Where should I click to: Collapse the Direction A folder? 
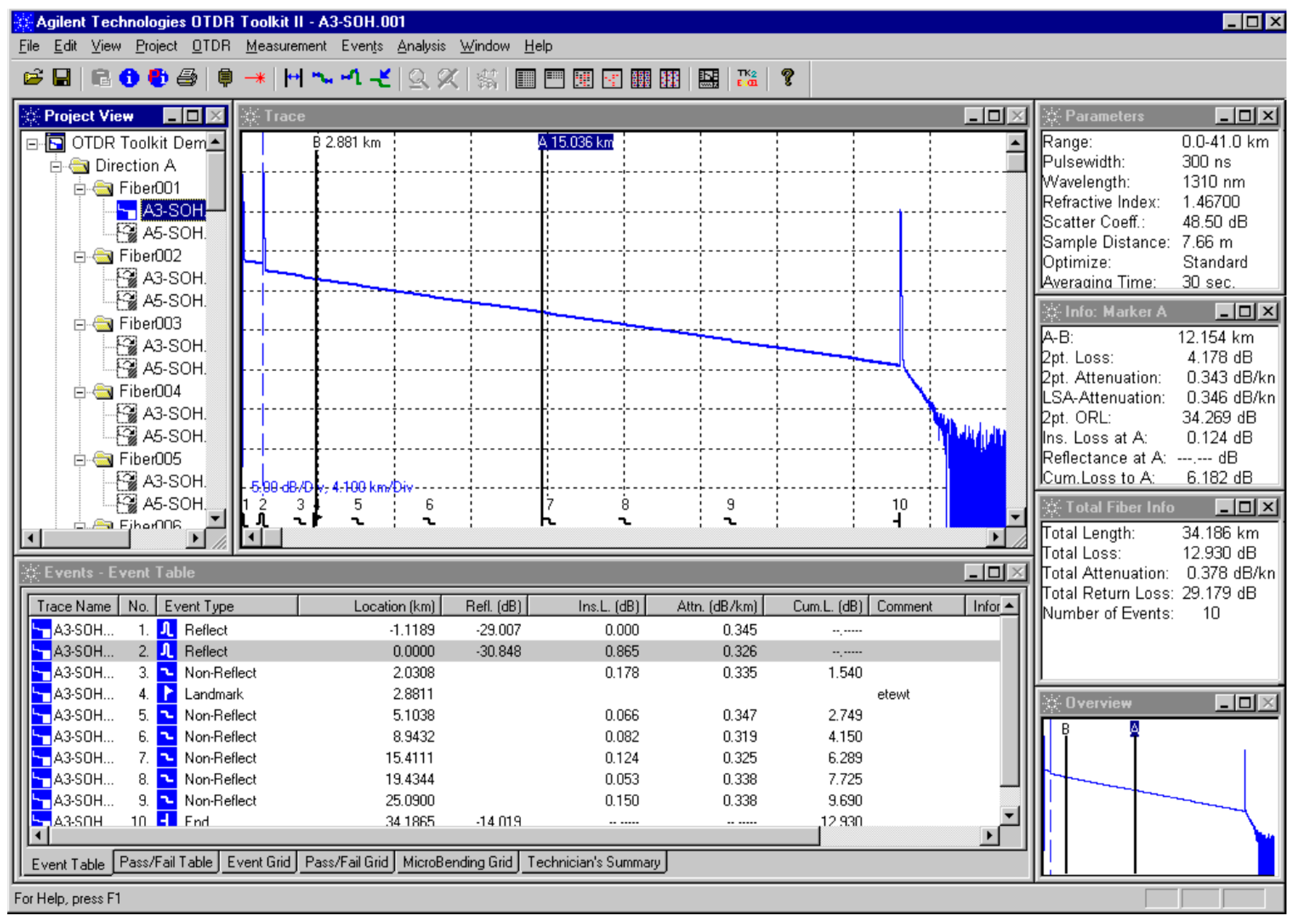(x=56, y=167)
